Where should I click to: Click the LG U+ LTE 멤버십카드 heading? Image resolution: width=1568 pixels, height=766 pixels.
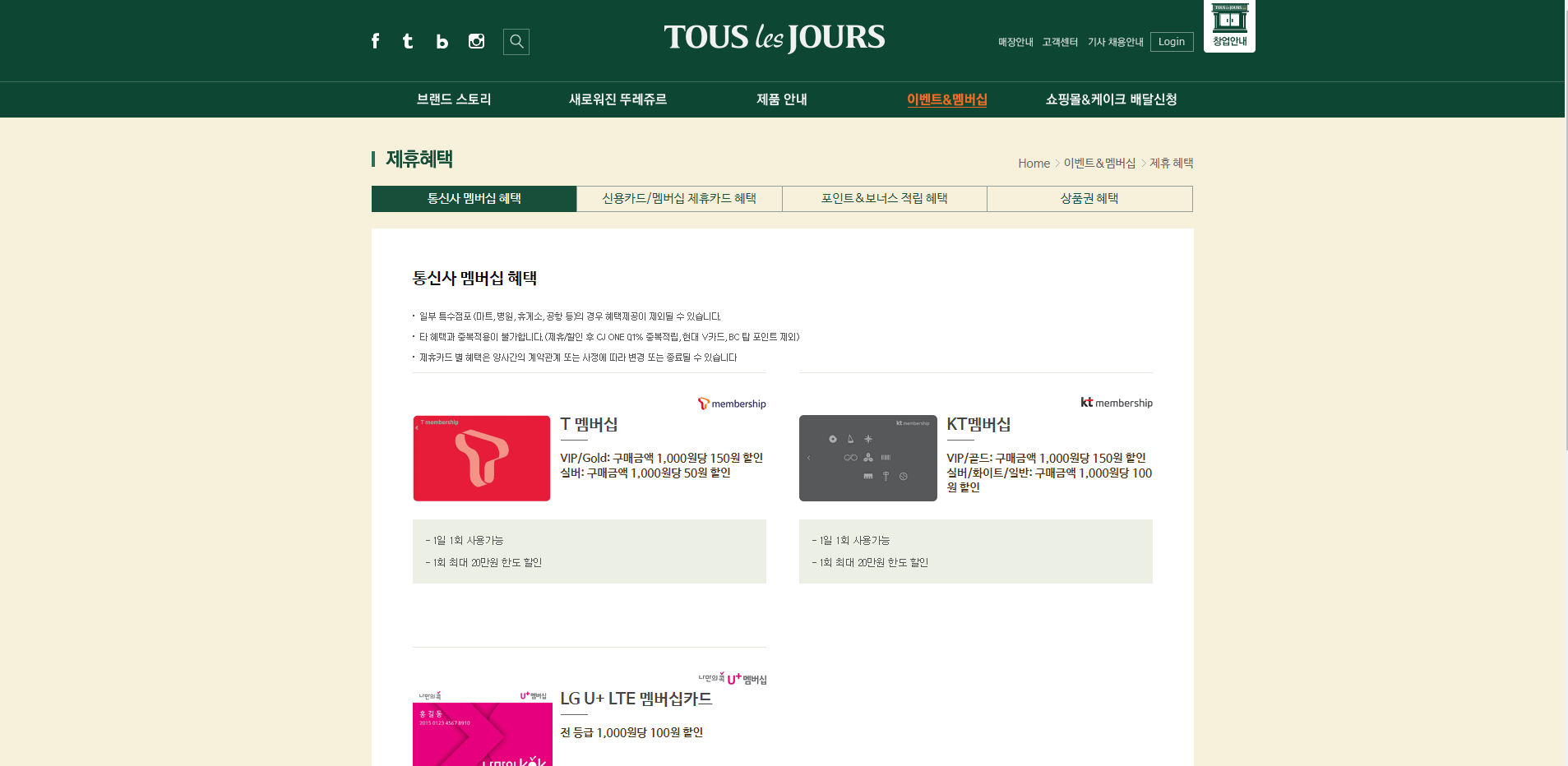point(636,699)
